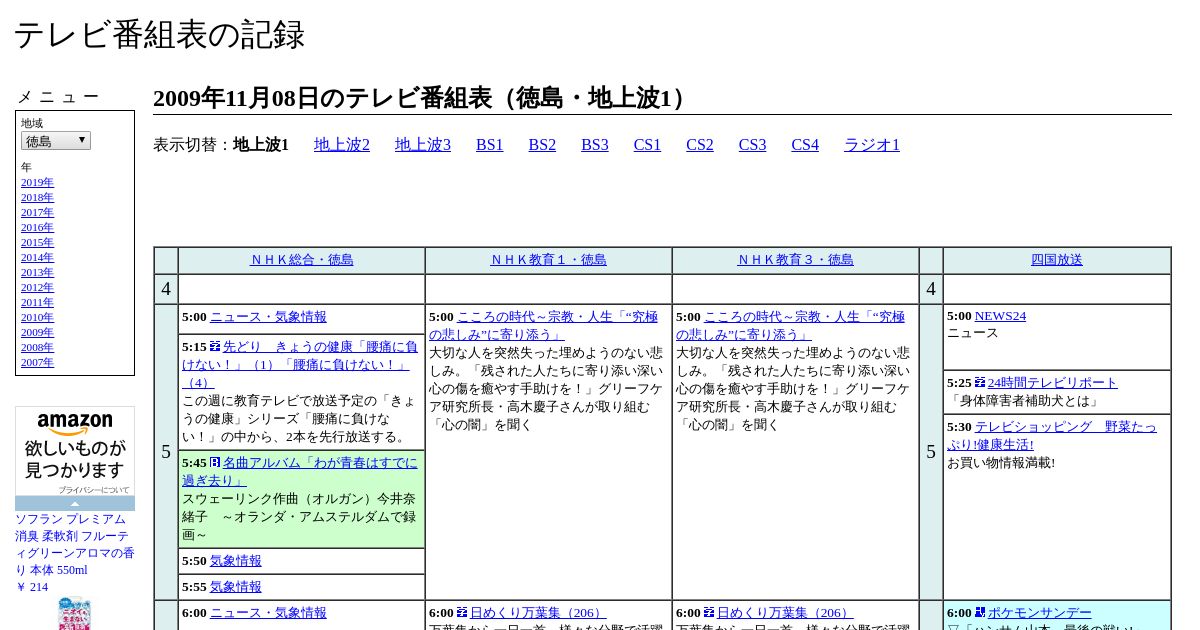1200x630 pixels.
Task: Switch to the CS3 listing
Action: [752, 145]
